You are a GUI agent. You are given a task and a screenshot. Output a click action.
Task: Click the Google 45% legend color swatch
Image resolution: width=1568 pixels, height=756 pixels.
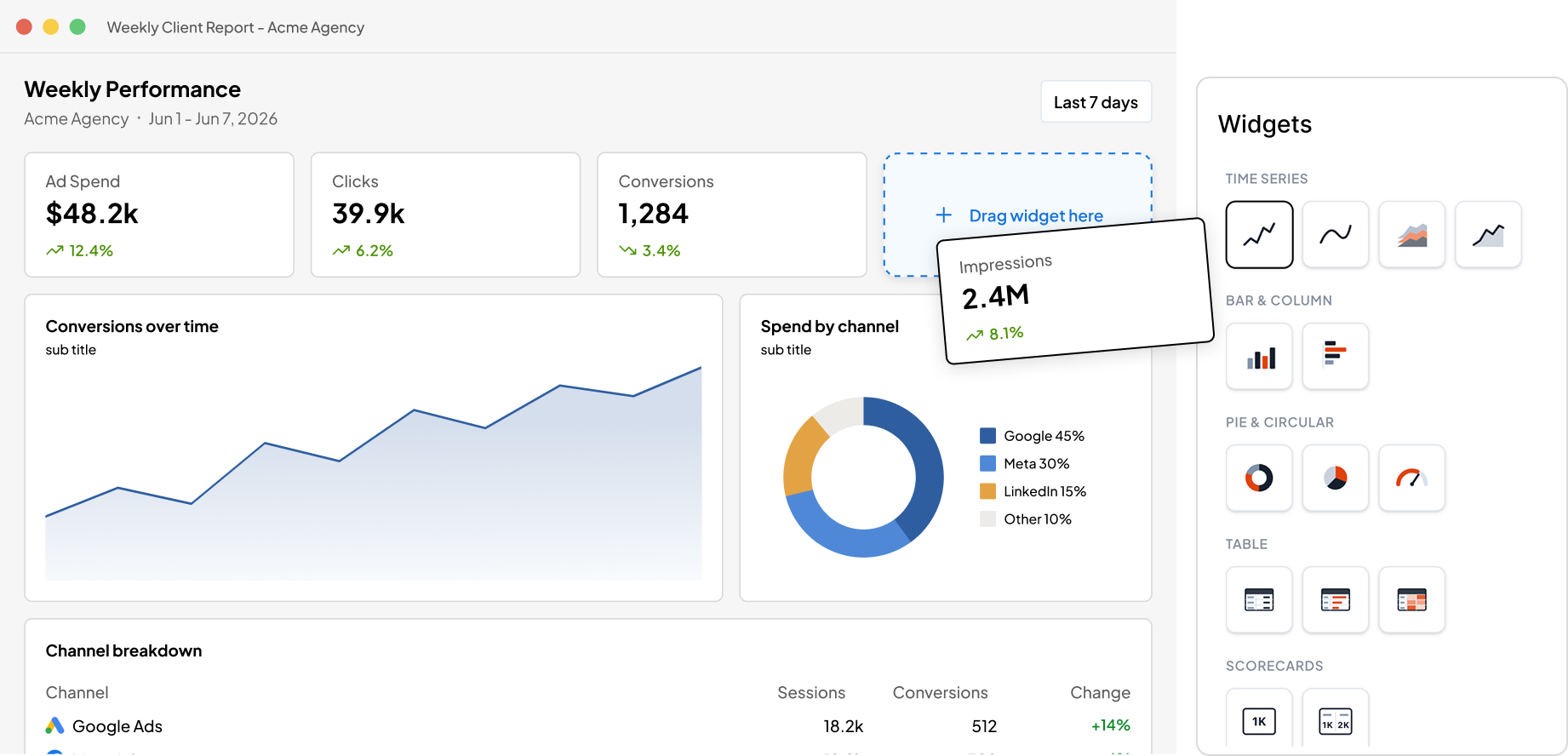(x=987, y=436)
